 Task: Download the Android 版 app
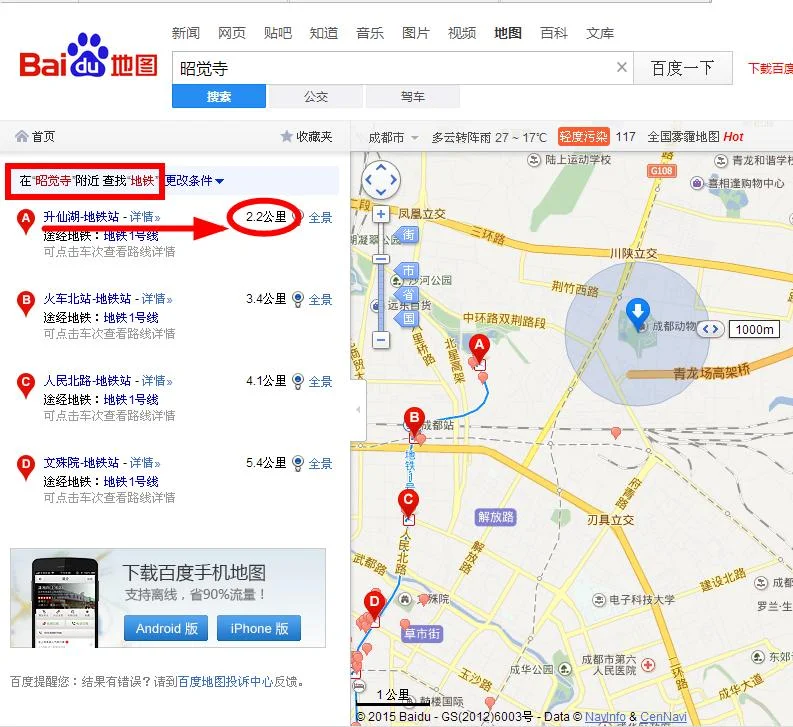tap(166, 628)
